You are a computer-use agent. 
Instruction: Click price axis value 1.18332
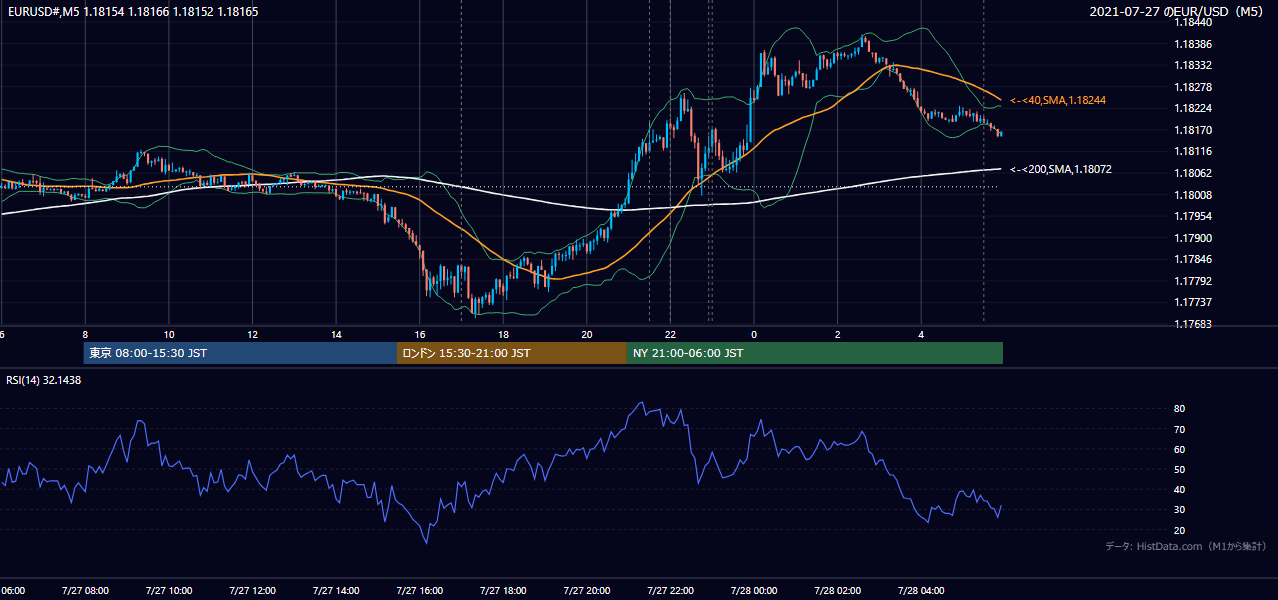pyautogui.click(x=1193, y=65)
